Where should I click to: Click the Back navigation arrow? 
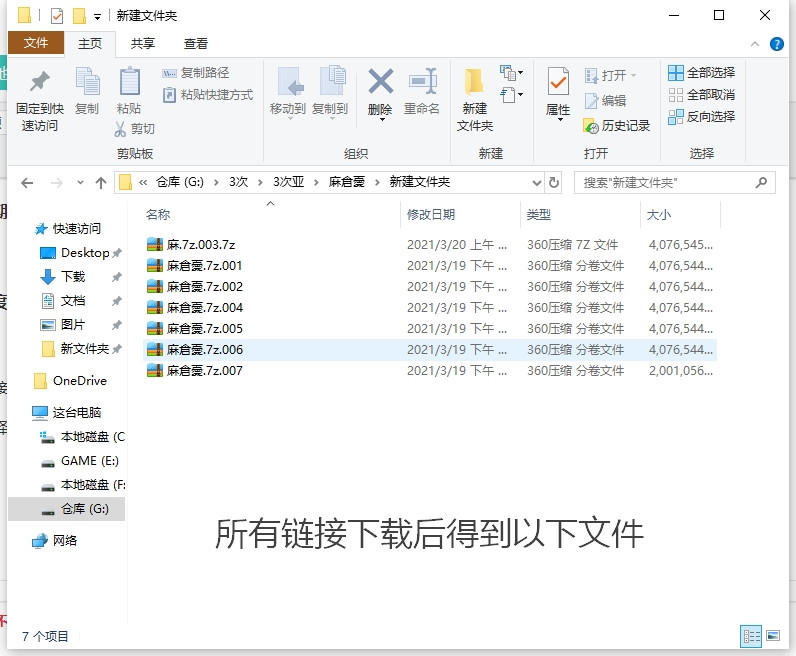[x=27, y=183]
